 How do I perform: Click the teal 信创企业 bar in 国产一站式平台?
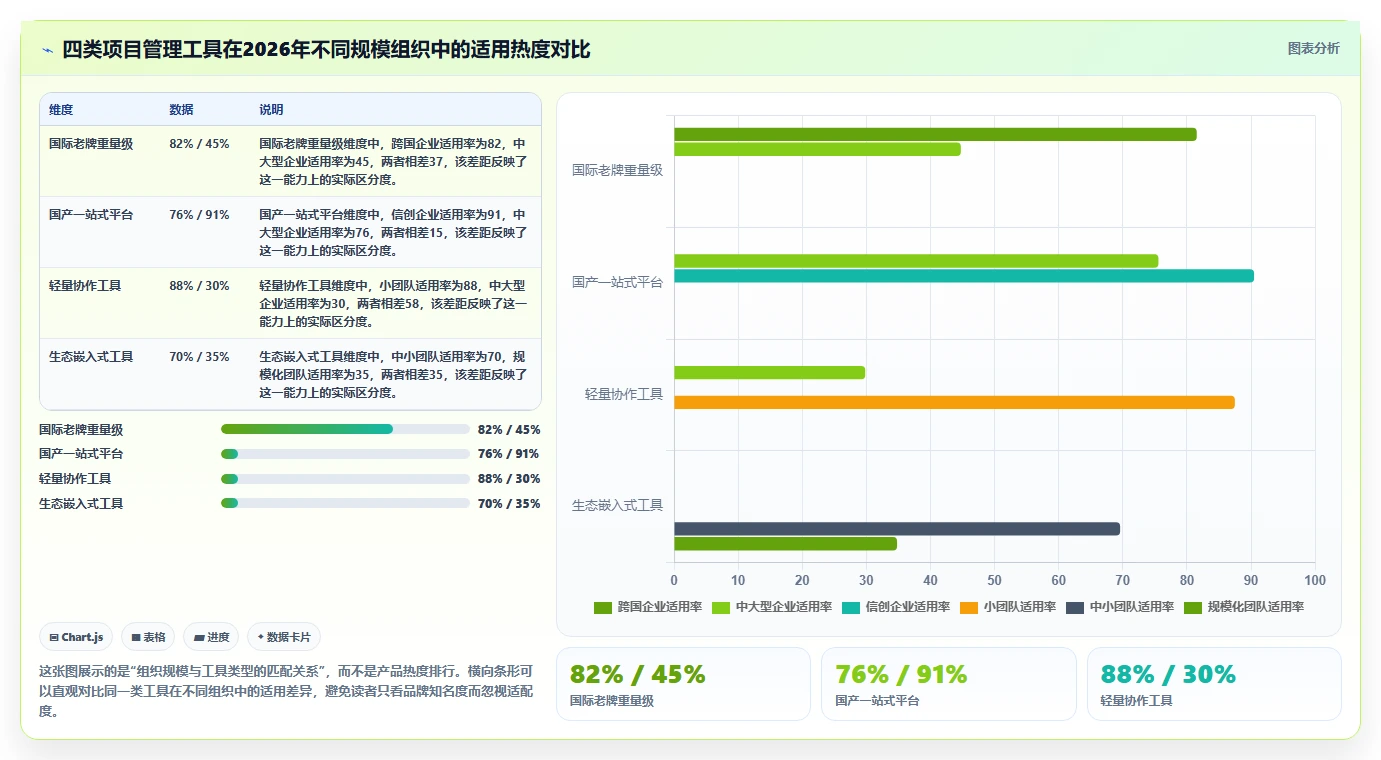coord(964,276)
